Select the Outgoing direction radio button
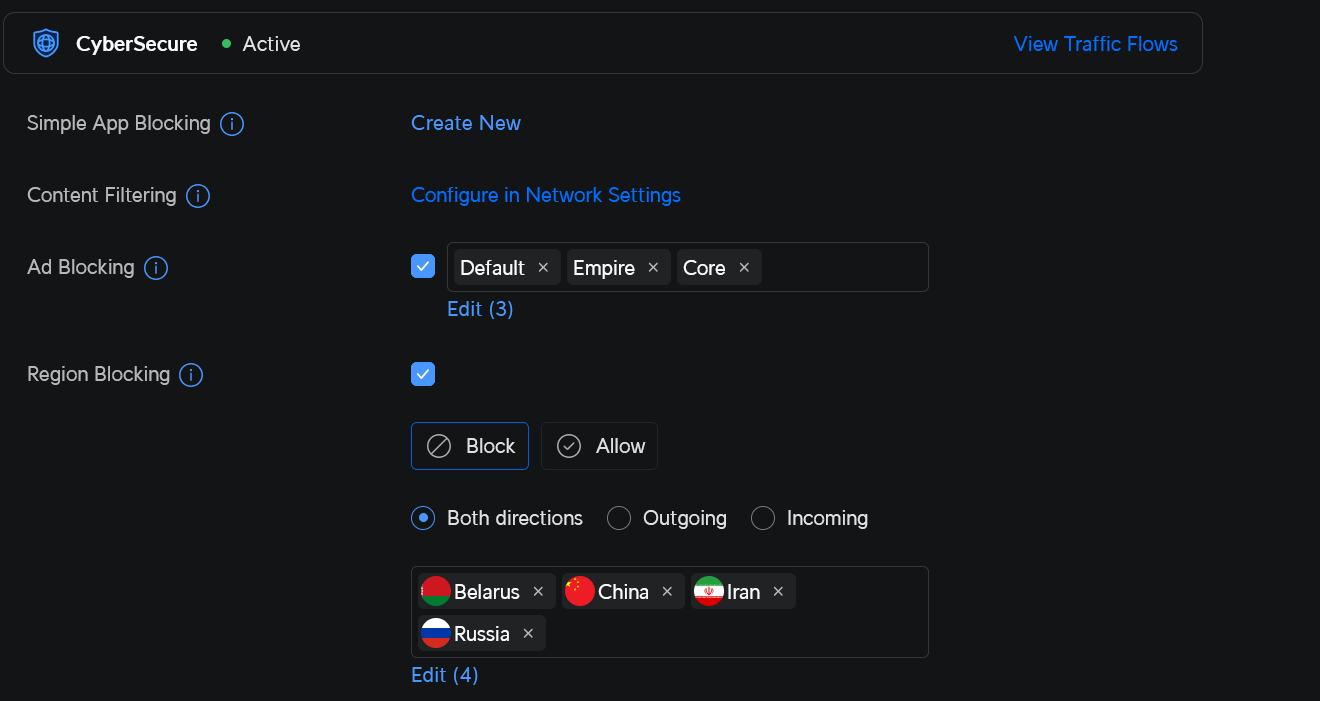Viewport: 1320px width, 701px height. coord(619,518)
